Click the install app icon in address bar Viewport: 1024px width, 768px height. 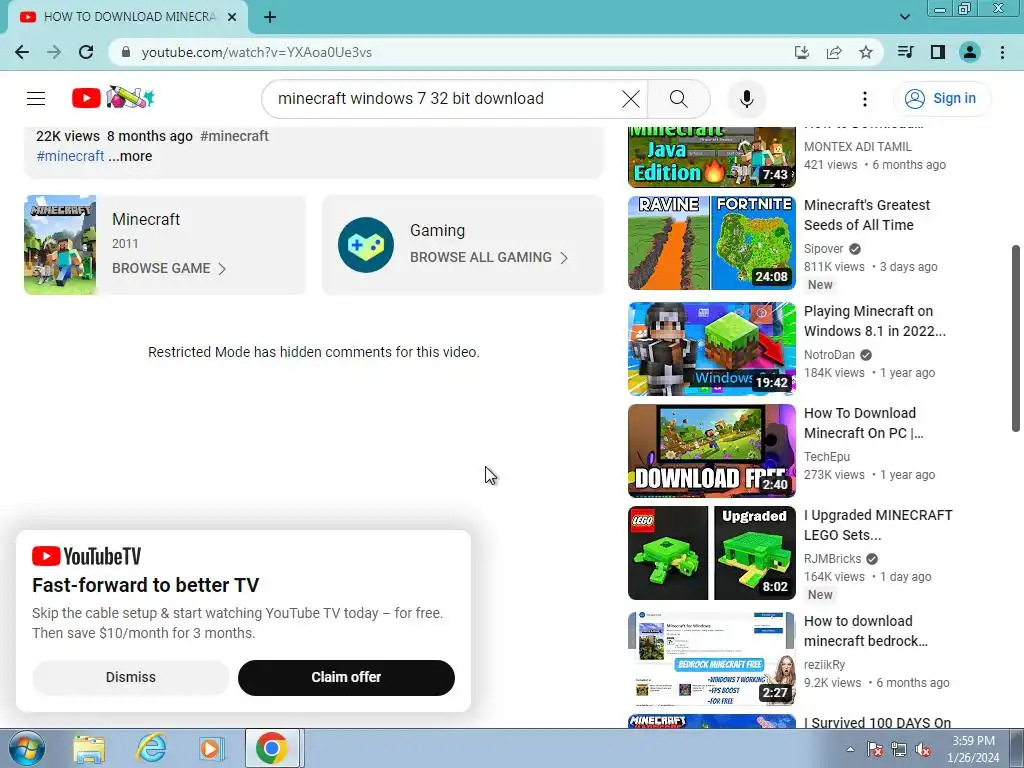pos(802,52)
